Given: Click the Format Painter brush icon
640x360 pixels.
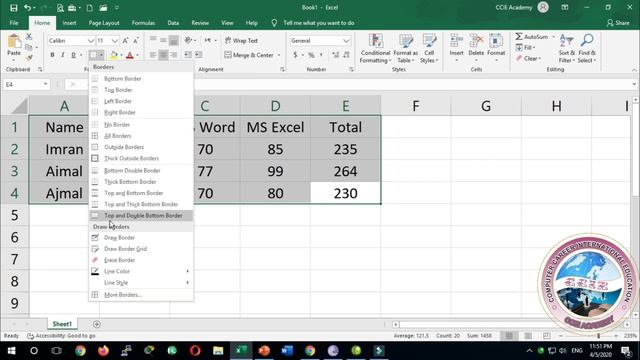Looking at the screenshot, I should (x=29, y=58).
